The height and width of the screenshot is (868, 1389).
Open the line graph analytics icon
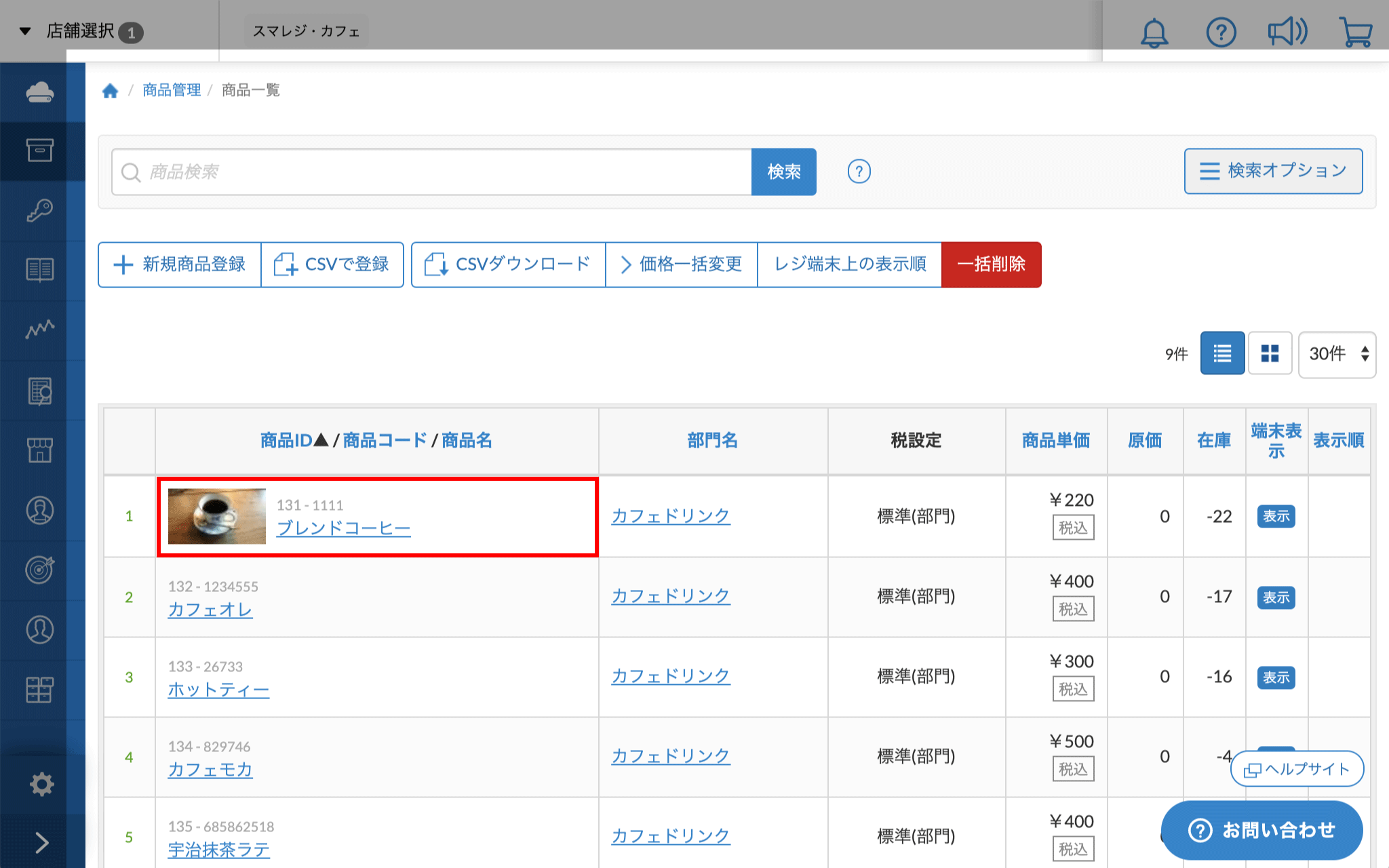tap(40, 330)
